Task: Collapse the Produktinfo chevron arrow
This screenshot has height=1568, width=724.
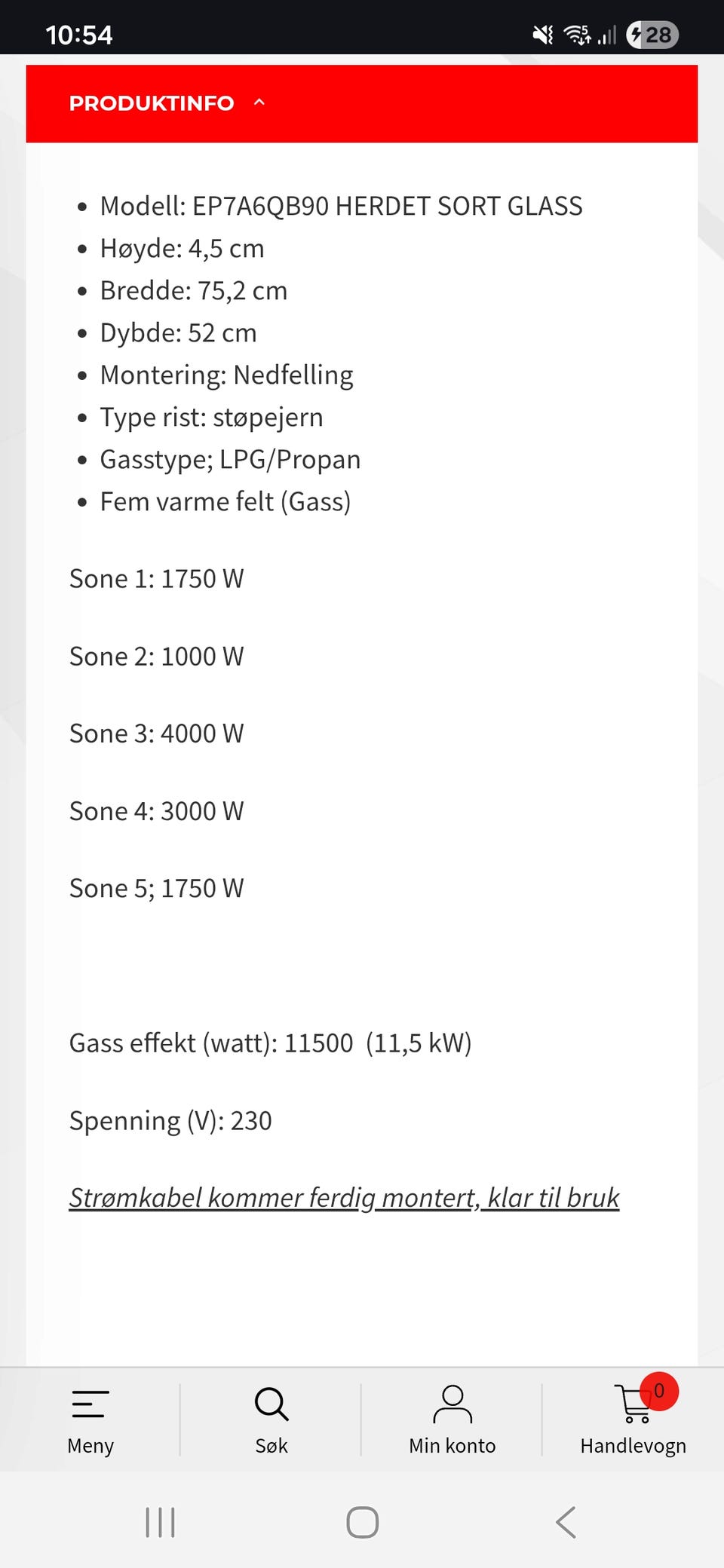Action: coord(259,103)
